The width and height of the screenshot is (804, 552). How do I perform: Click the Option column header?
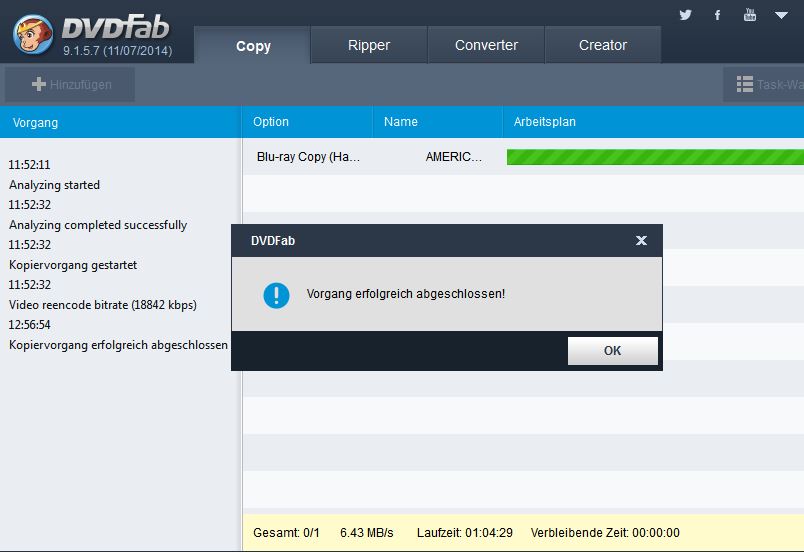307,122
